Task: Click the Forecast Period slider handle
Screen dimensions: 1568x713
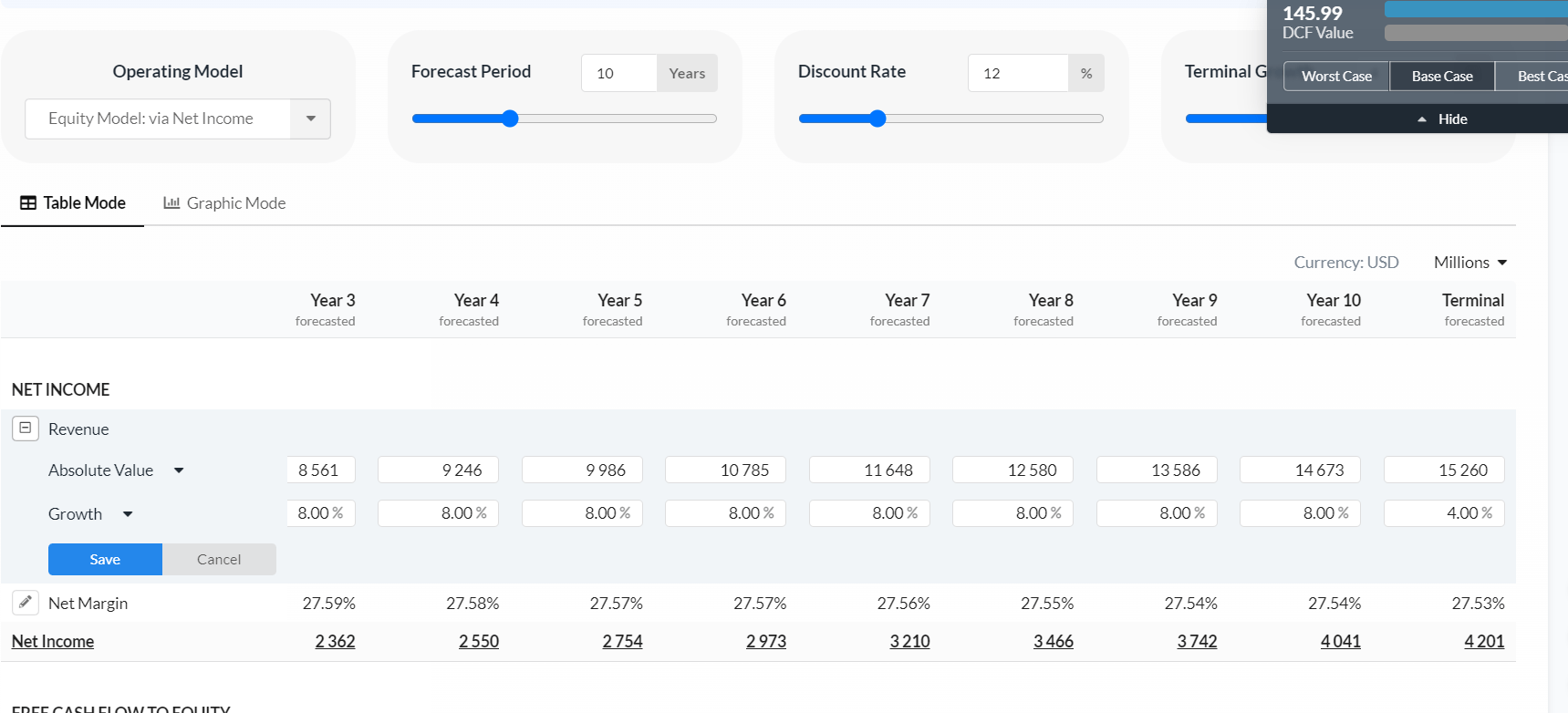Action: [x=510, y=119]
